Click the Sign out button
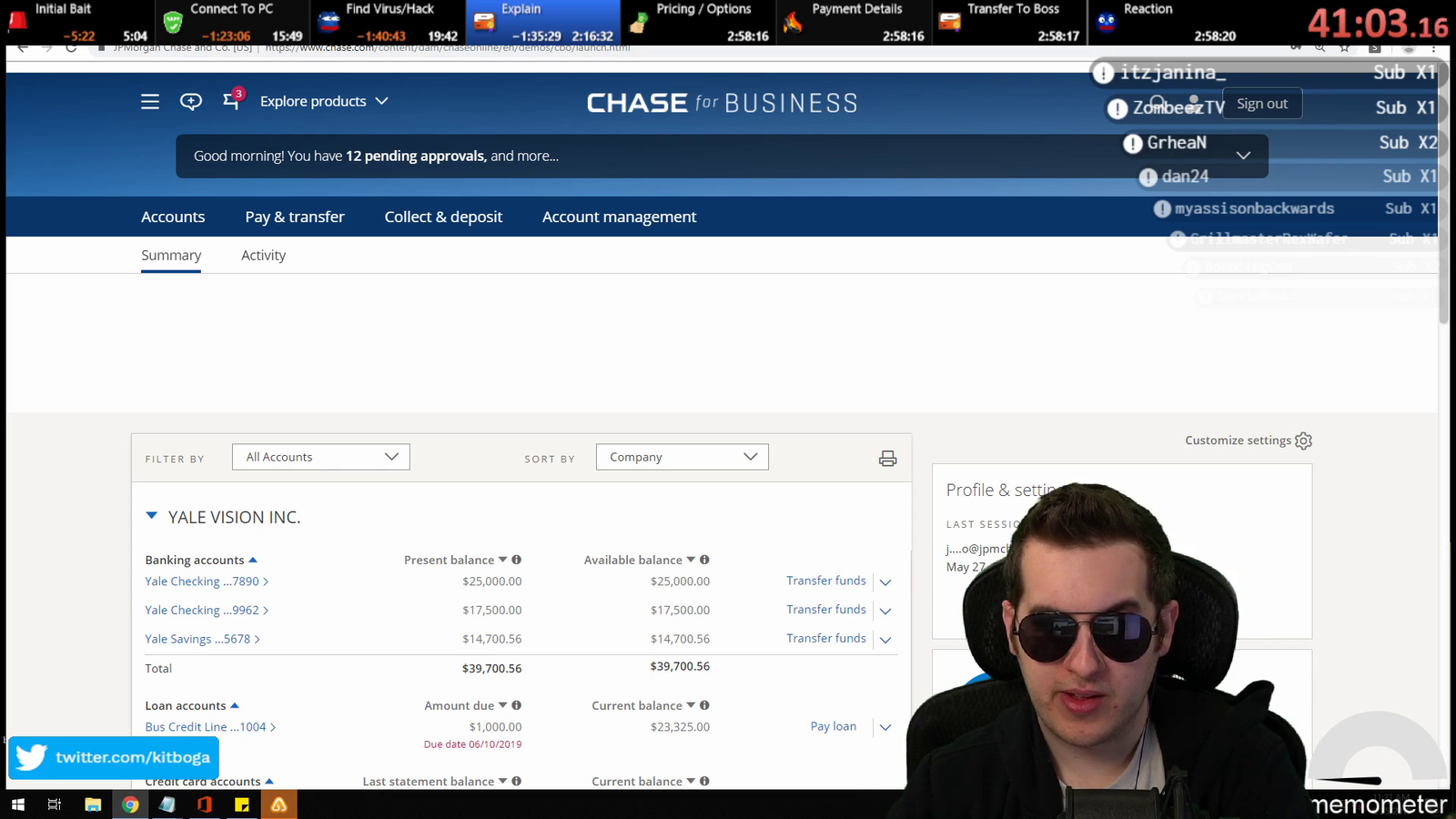This screenshot has height=819, width=1456. coord(1262,104)
